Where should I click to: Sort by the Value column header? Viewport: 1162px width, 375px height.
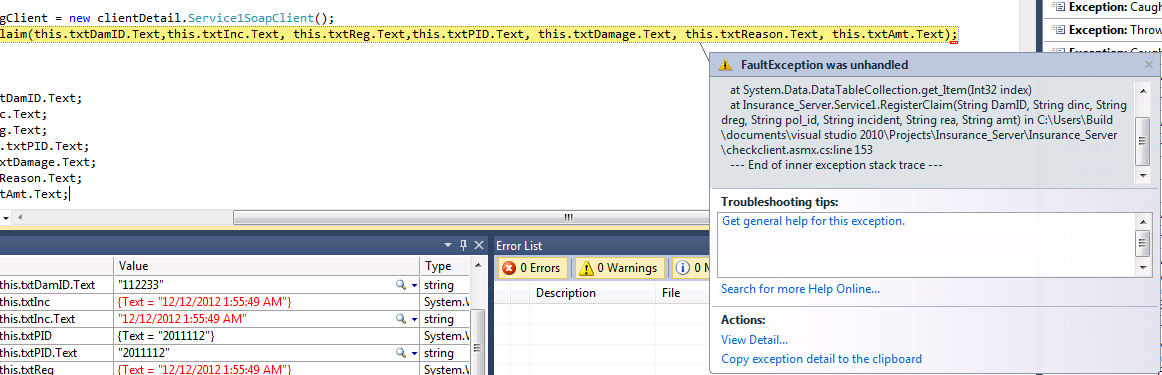267,266
